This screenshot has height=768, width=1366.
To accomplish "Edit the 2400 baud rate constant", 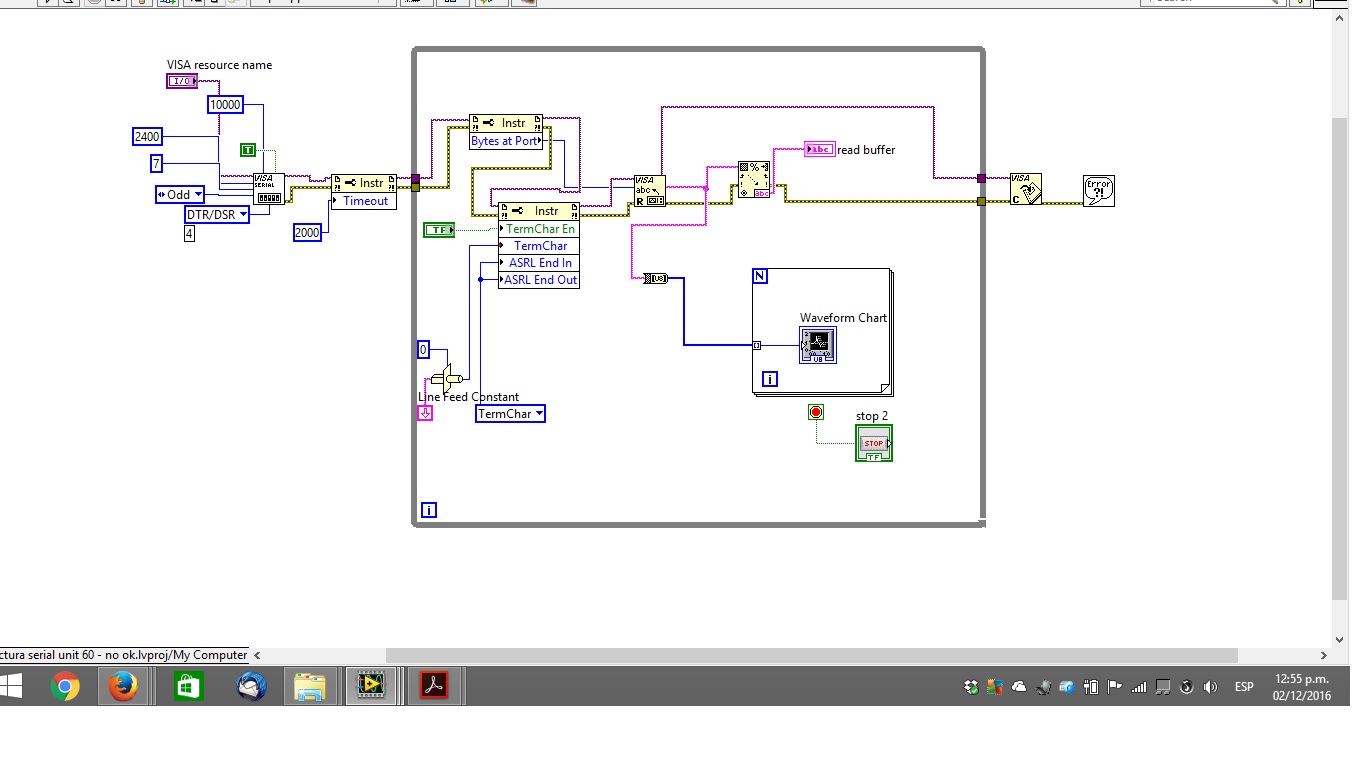I will (x=148, y=136).
